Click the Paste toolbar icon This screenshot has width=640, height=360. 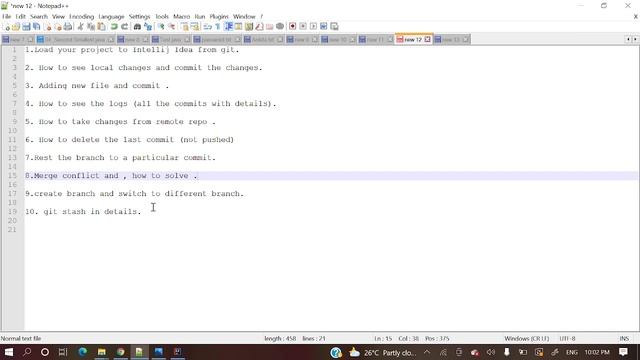(x=102, y=27)
